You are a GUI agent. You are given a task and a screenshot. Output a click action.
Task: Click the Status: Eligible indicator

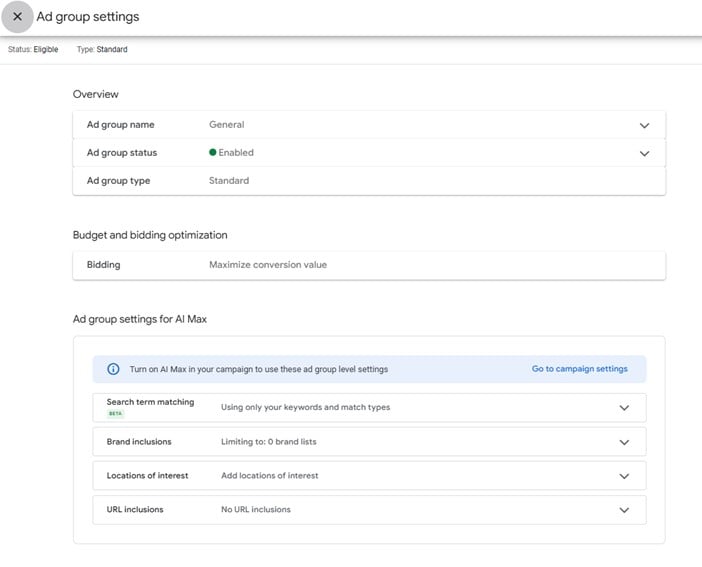[x=33, y=49]
